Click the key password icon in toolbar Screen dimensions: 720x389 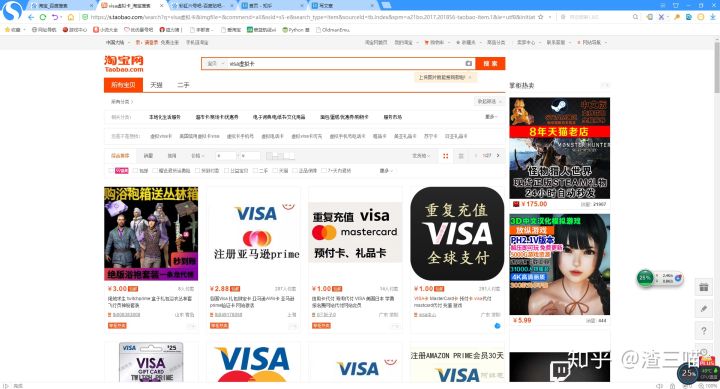[x=677, y=17]
